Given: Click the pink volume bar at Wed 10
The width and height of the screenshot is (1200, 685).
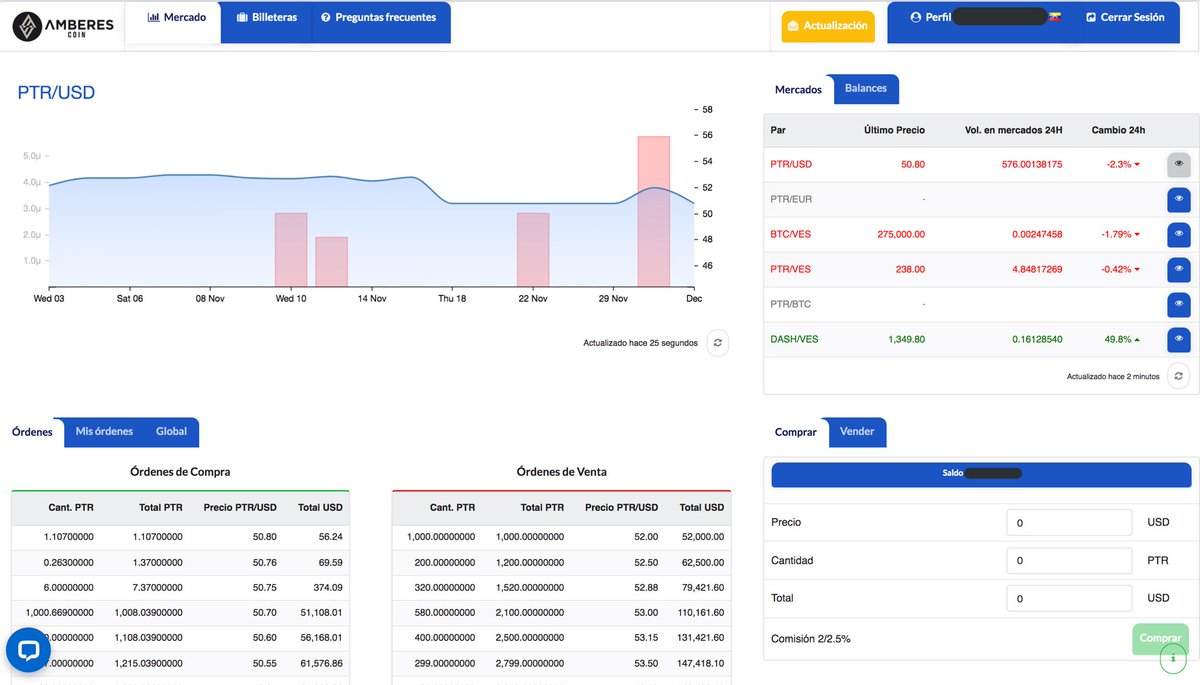Looking at the screenshot, I should 291,248.
